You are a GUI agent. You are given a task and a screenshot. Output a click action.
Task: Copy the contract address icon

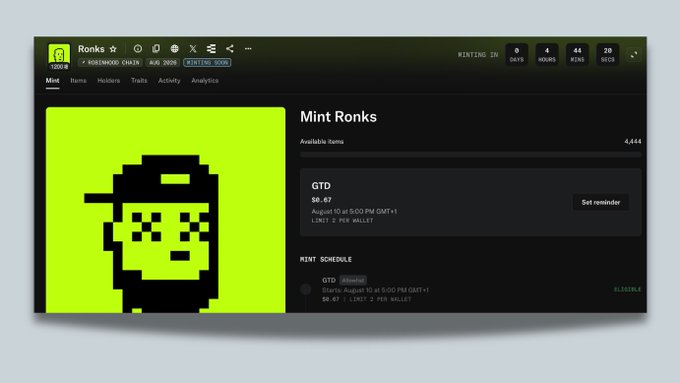coord(156,49)
